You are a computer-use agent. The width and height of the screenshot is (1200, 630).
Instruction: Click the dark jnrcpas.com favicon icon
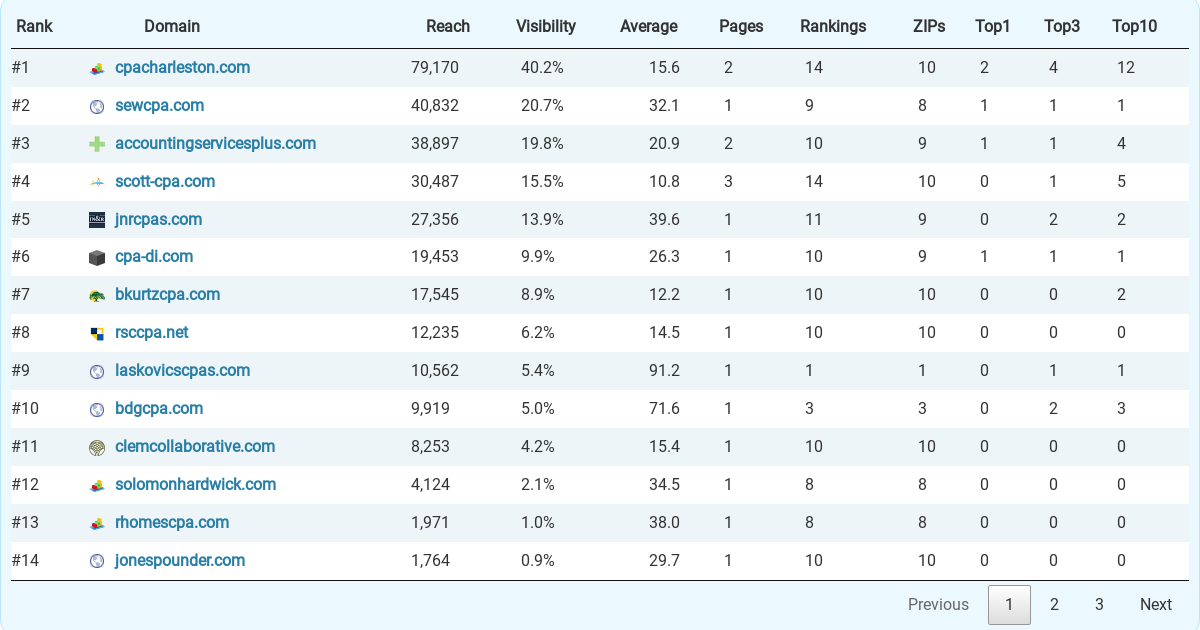(97, 220)
